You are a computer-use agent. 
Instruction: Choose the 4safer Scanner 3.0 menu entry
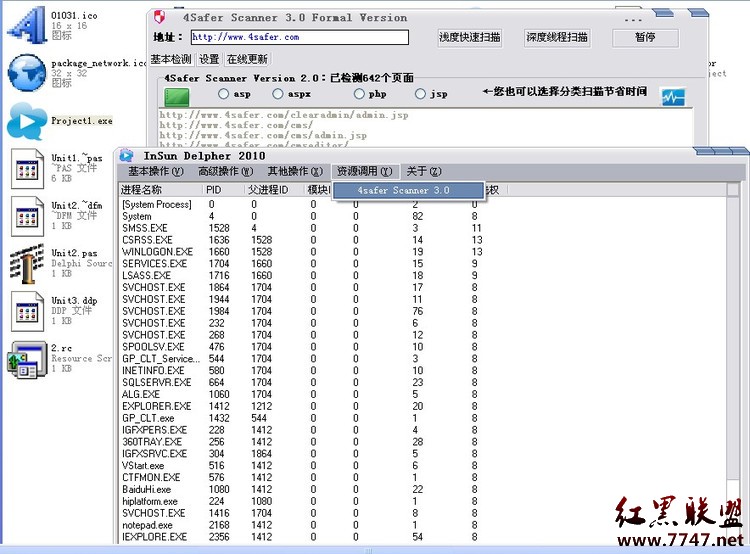tap(408, 190)
